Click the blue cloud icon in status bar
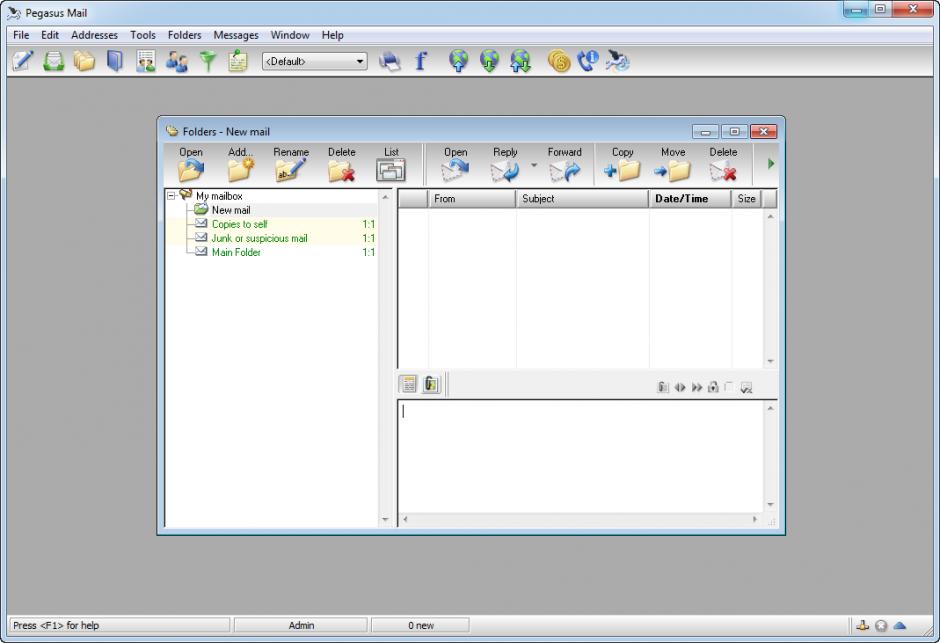Screen dimensions: 940x643 pos(899,626)
